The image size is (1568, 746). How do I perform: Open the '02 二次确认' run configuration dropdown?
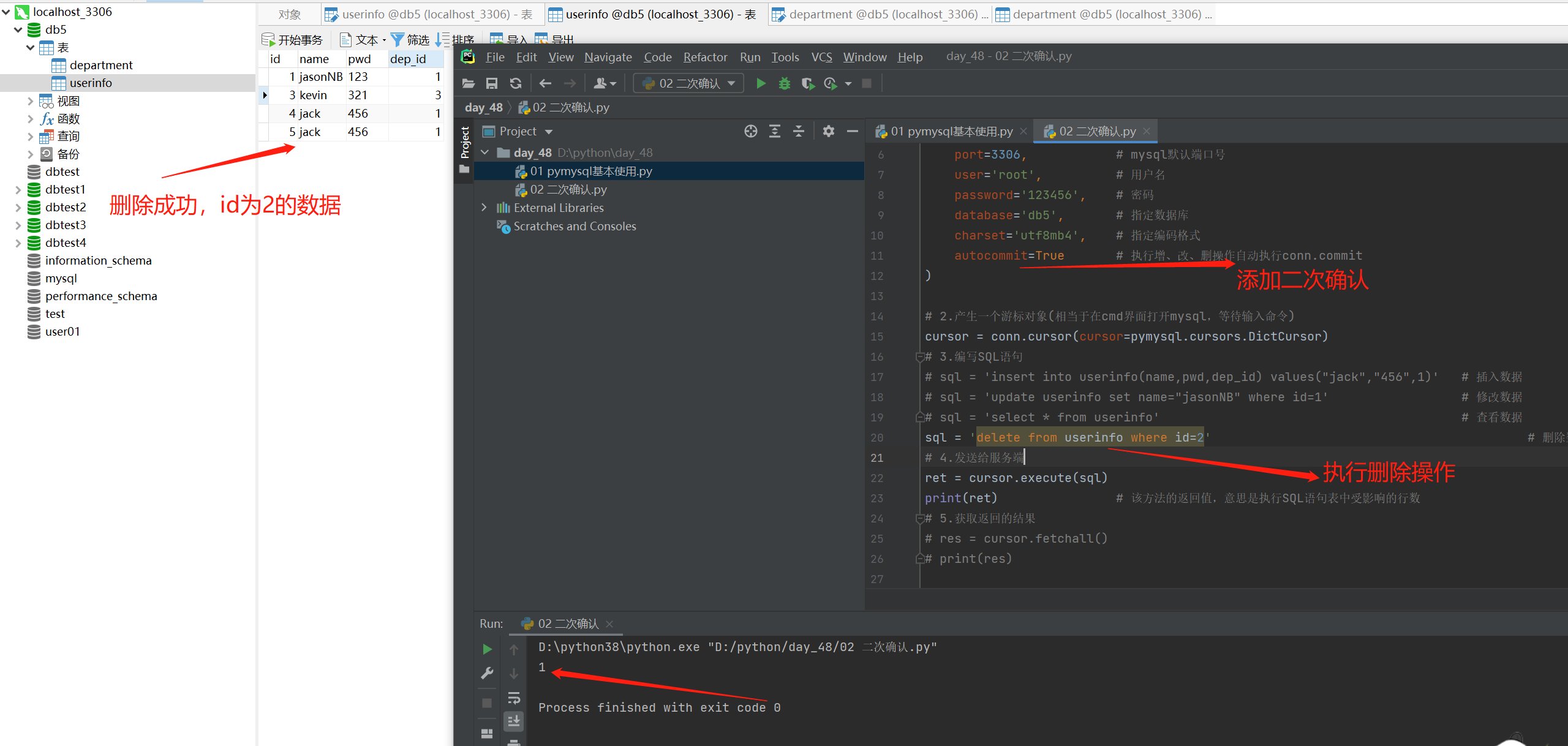(x=688, y=83)
